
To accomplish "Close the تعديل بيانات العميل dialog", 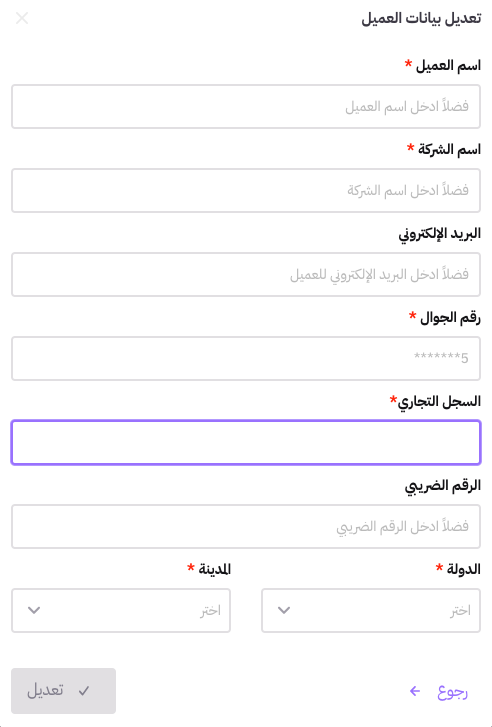I will [x=22, y=19].
